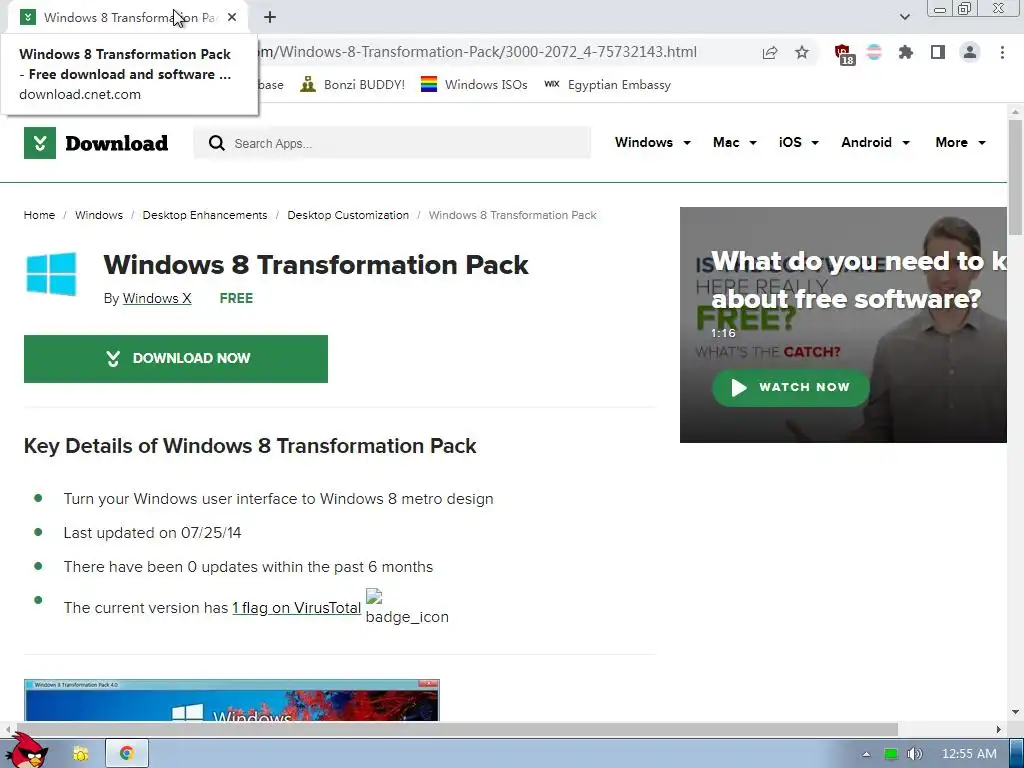
Task: Click the 'Last updated on 07/25/14' text
Action: point(152,533)
